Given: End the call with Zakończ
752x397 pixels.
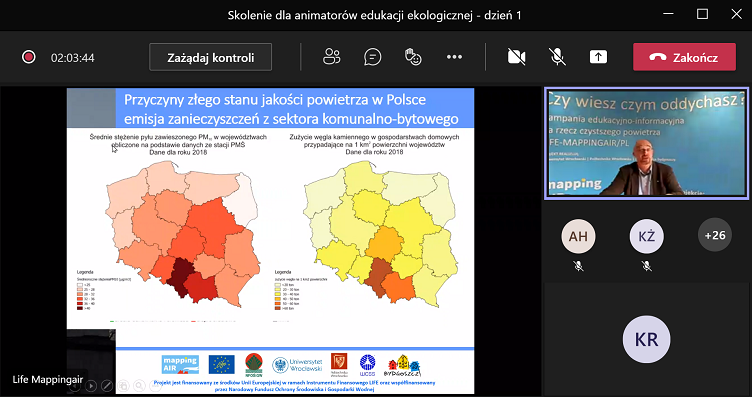Looking at the screenshot, I should (x=684, y=57).
